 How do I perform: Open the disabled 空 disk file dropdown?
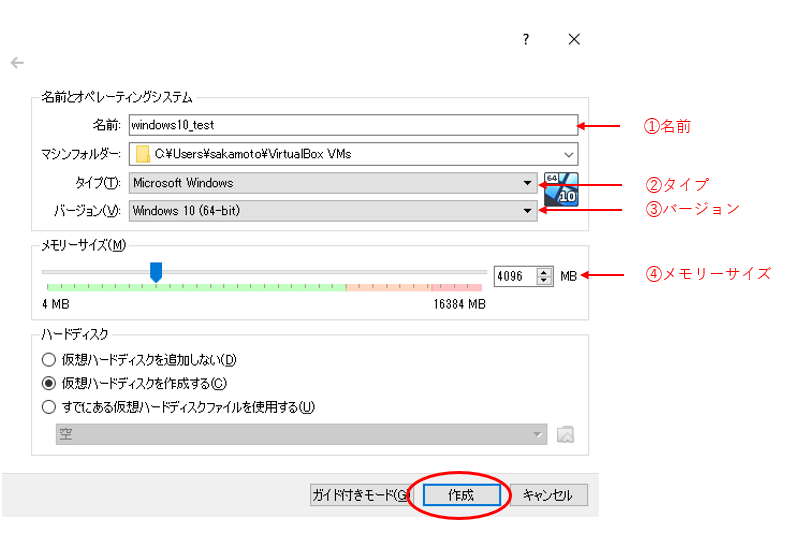coord(301,434)
